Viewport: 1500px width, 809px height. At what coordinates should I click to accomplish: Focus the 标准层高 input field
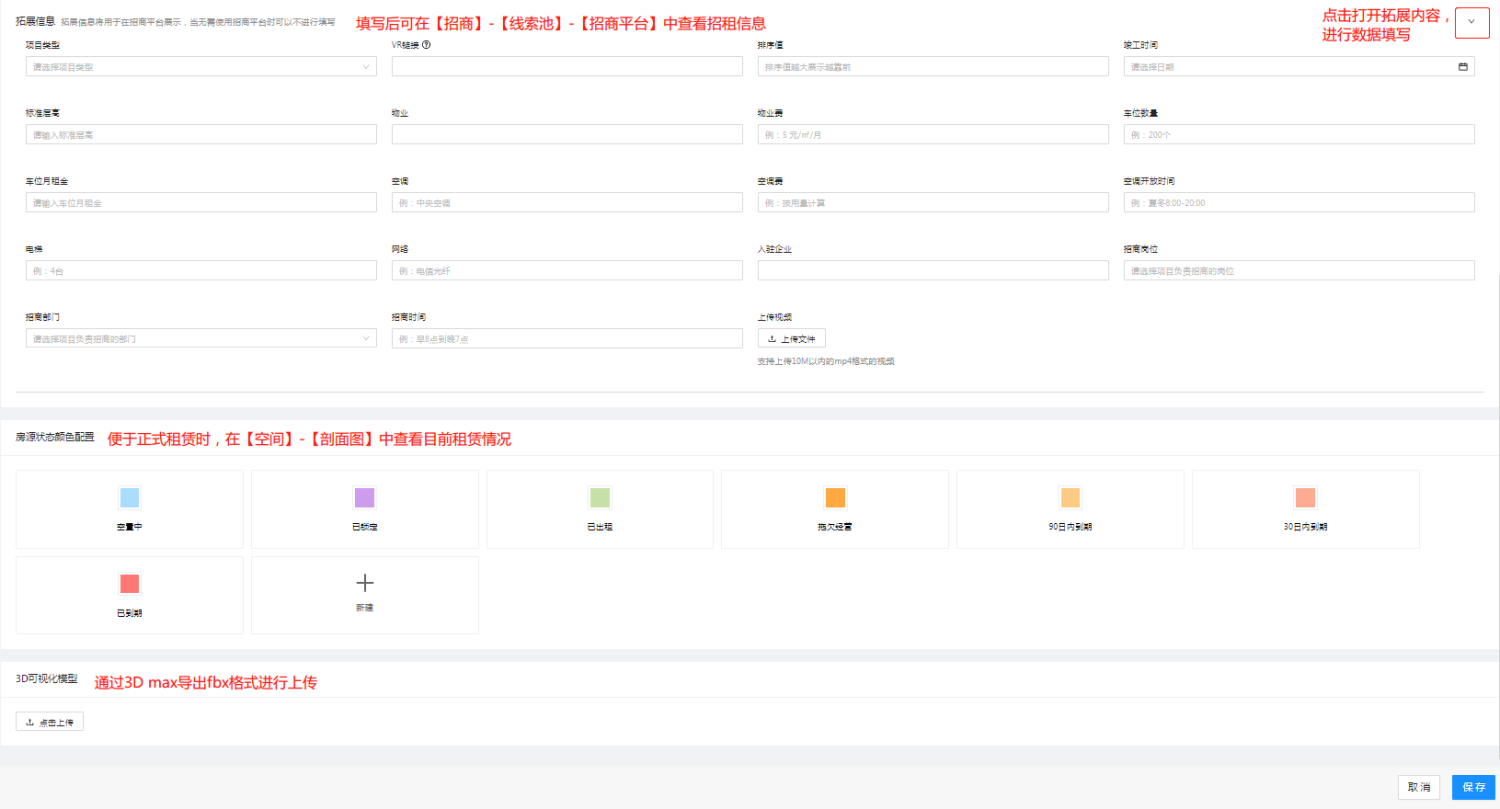pos(201,135)
